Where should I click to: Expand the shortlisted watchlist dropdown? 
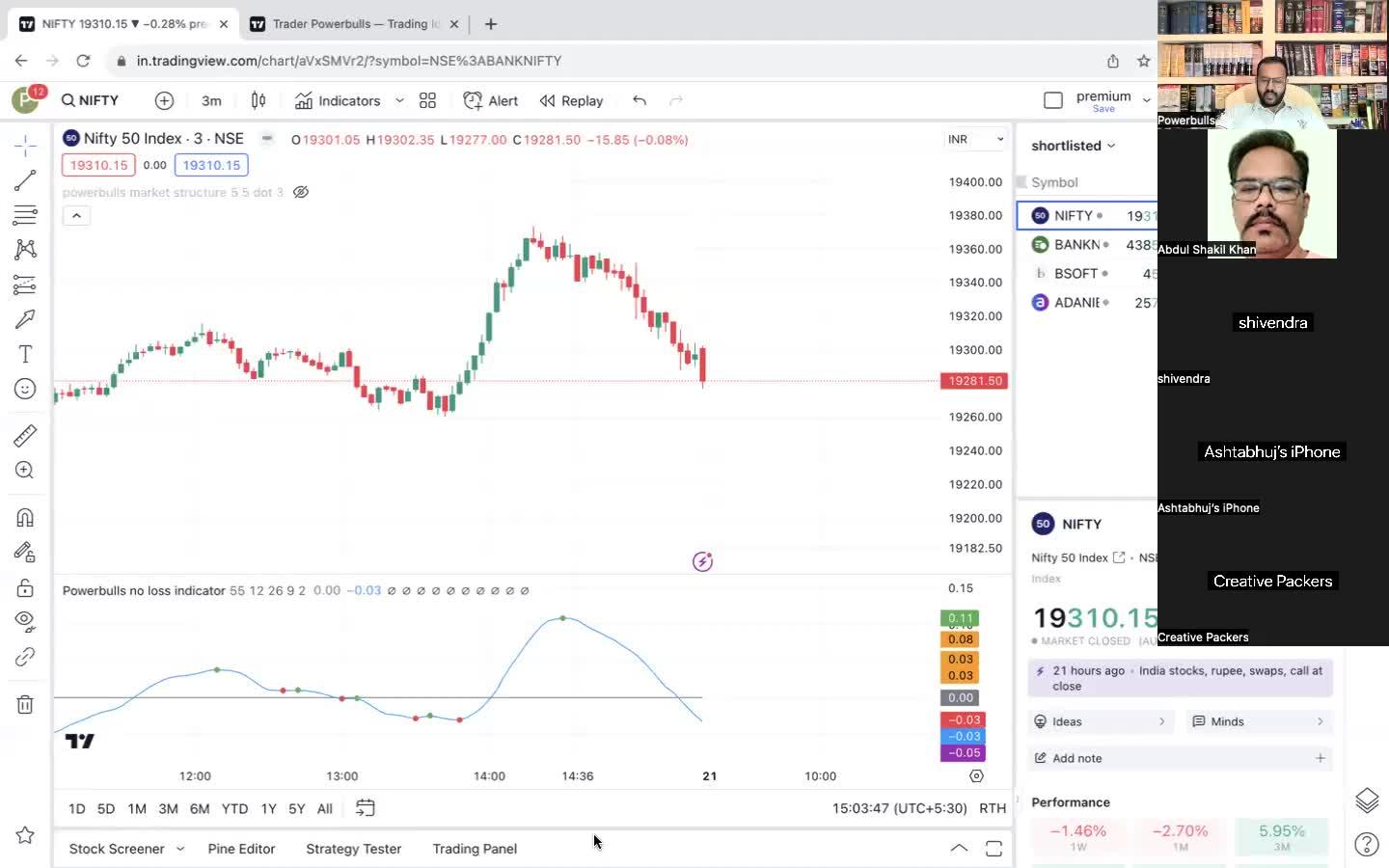pyautogui.click(x=1073, y=146)
